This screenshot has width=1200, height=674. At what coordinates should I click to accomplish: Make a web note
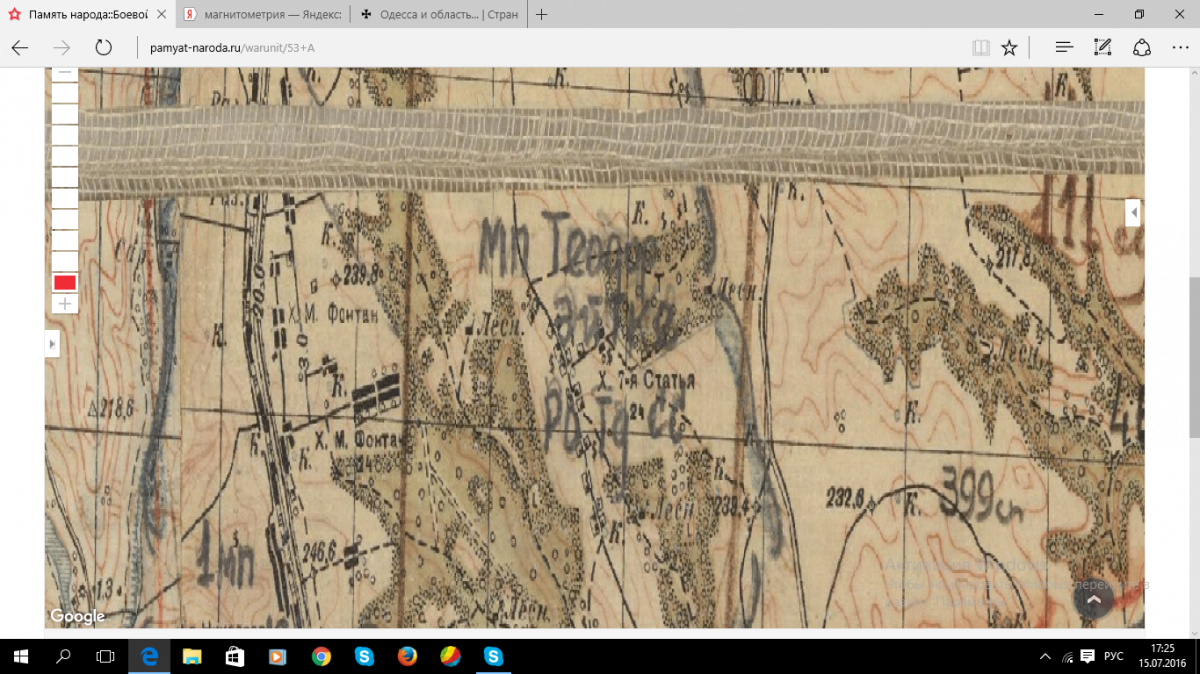[x=1103, y=47]
